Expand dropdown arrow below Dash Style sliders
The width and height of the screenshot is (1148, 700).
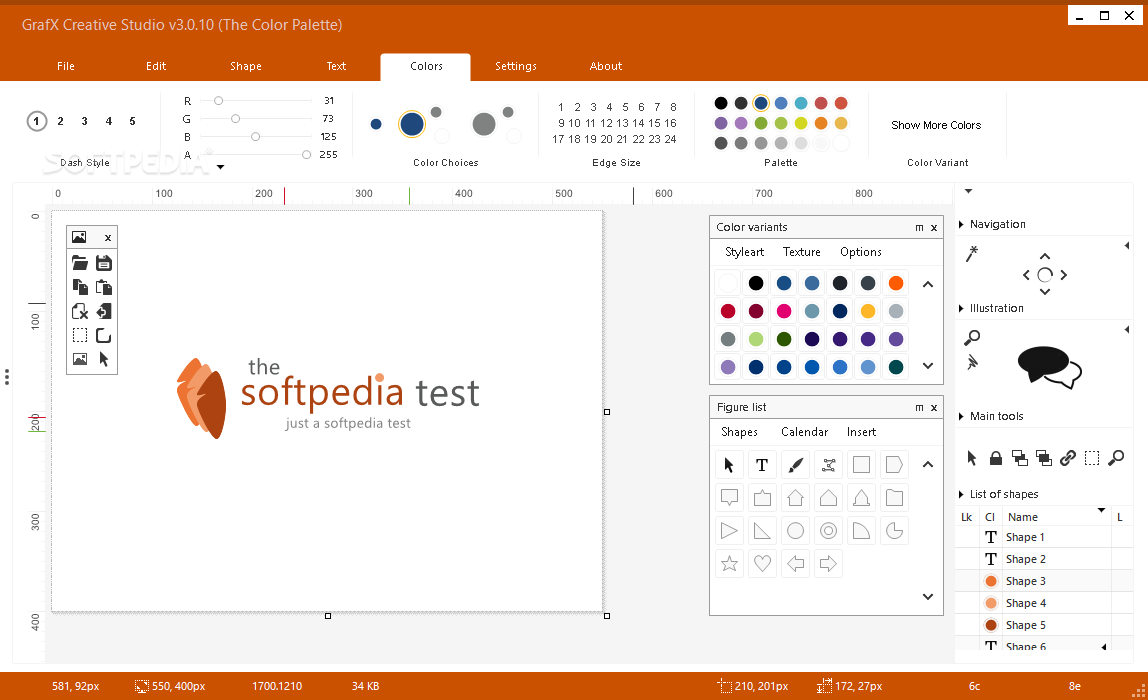tap(220, 167)
